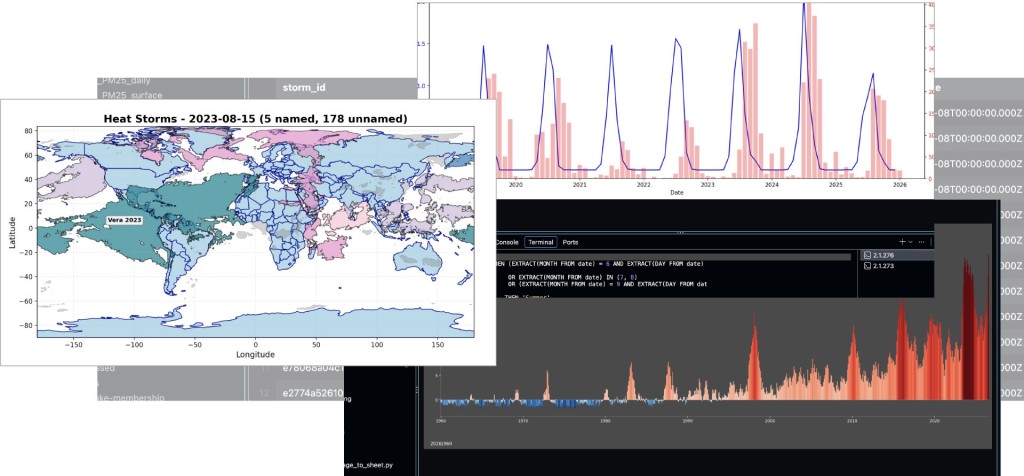Switch to the Terminal tab

click(541, 242)
